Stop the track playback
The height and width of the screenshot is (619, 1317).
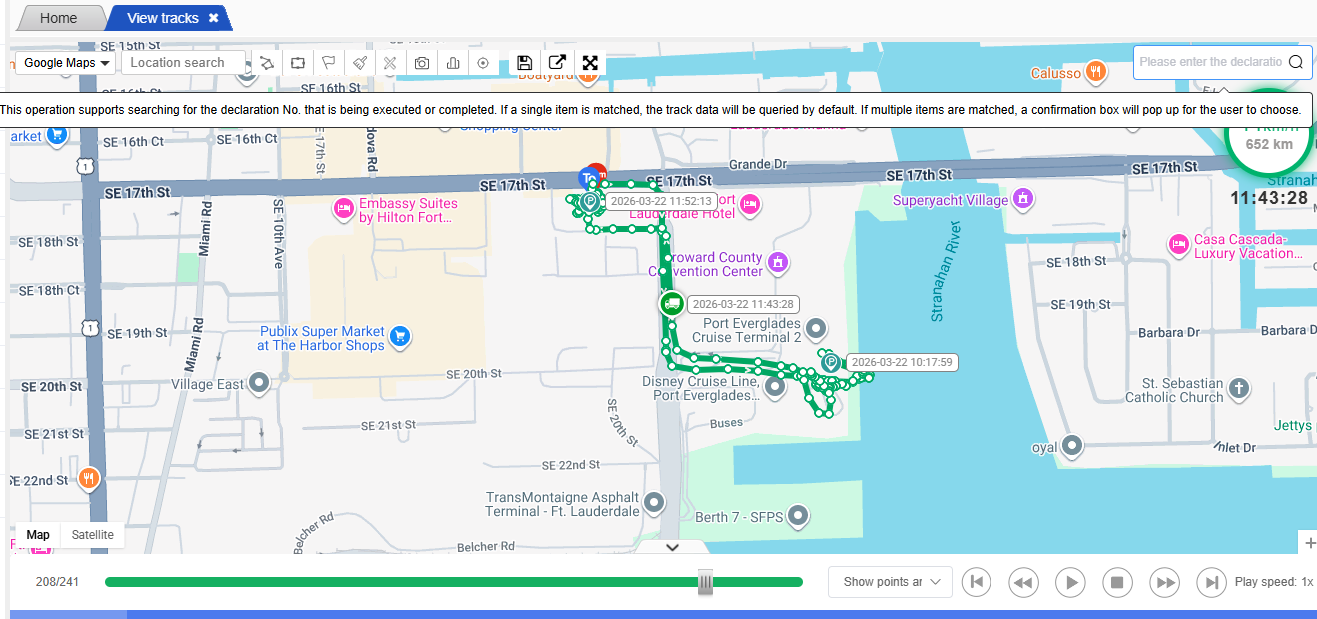pos(1117,582)
